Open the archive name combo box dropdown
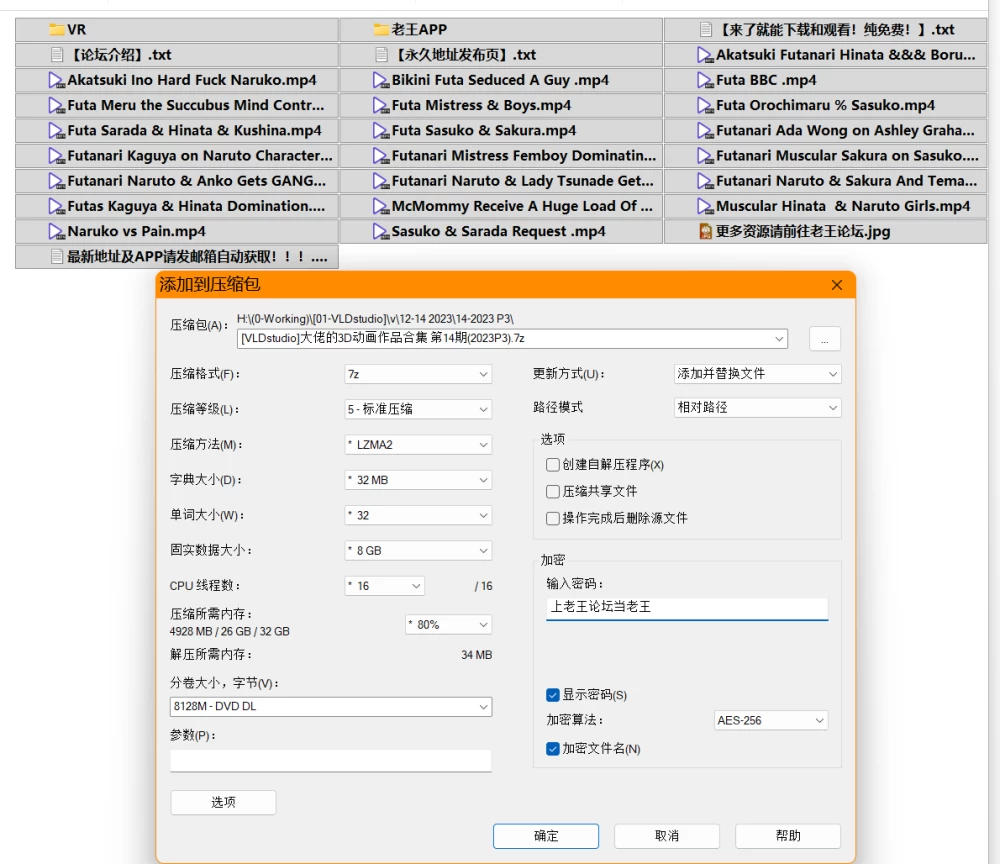The height and width of the screenshot is (864, 1000). (x=779, y=339)
